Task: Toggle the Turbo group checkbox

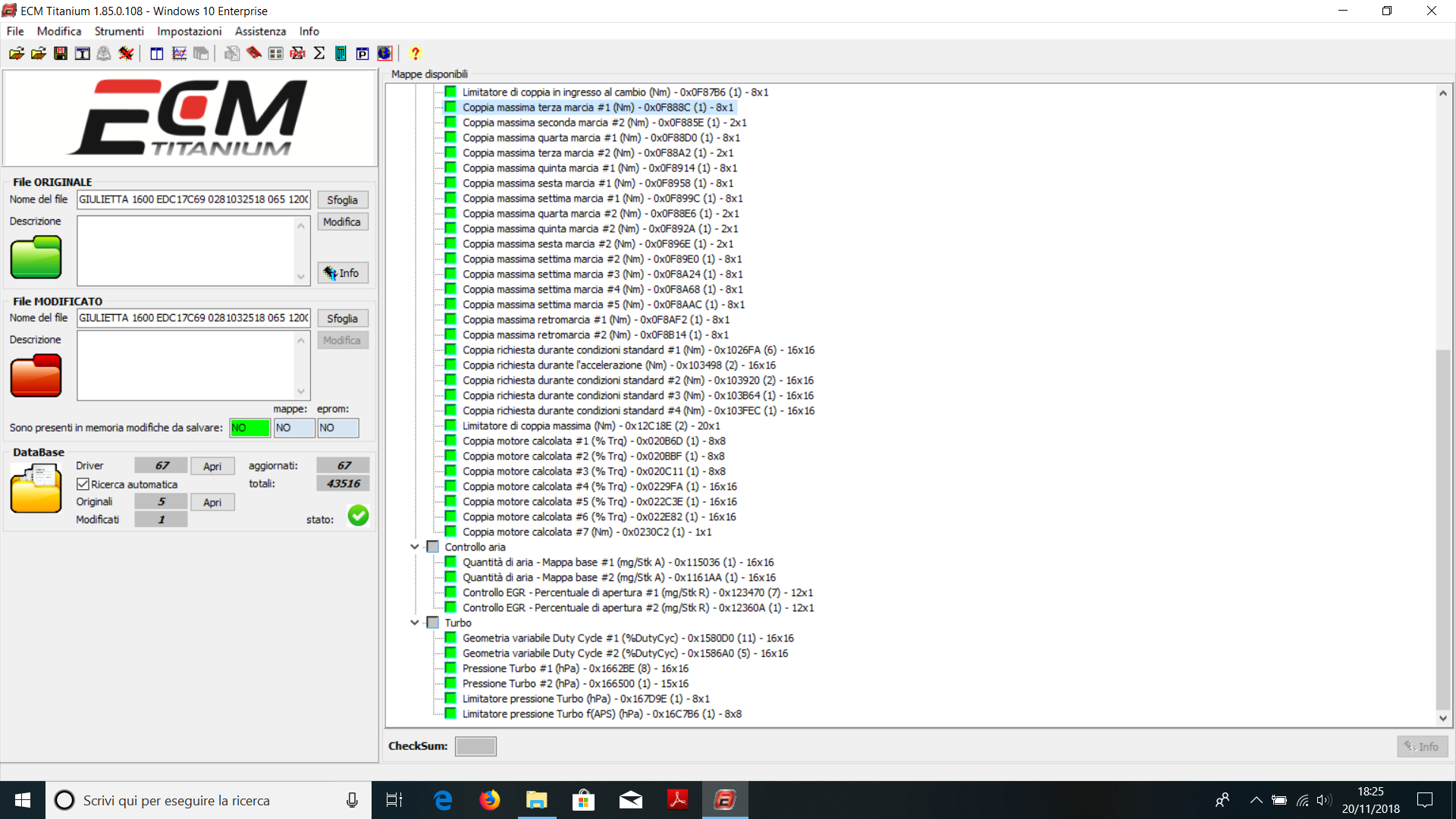Action: (x=433, y=623)
